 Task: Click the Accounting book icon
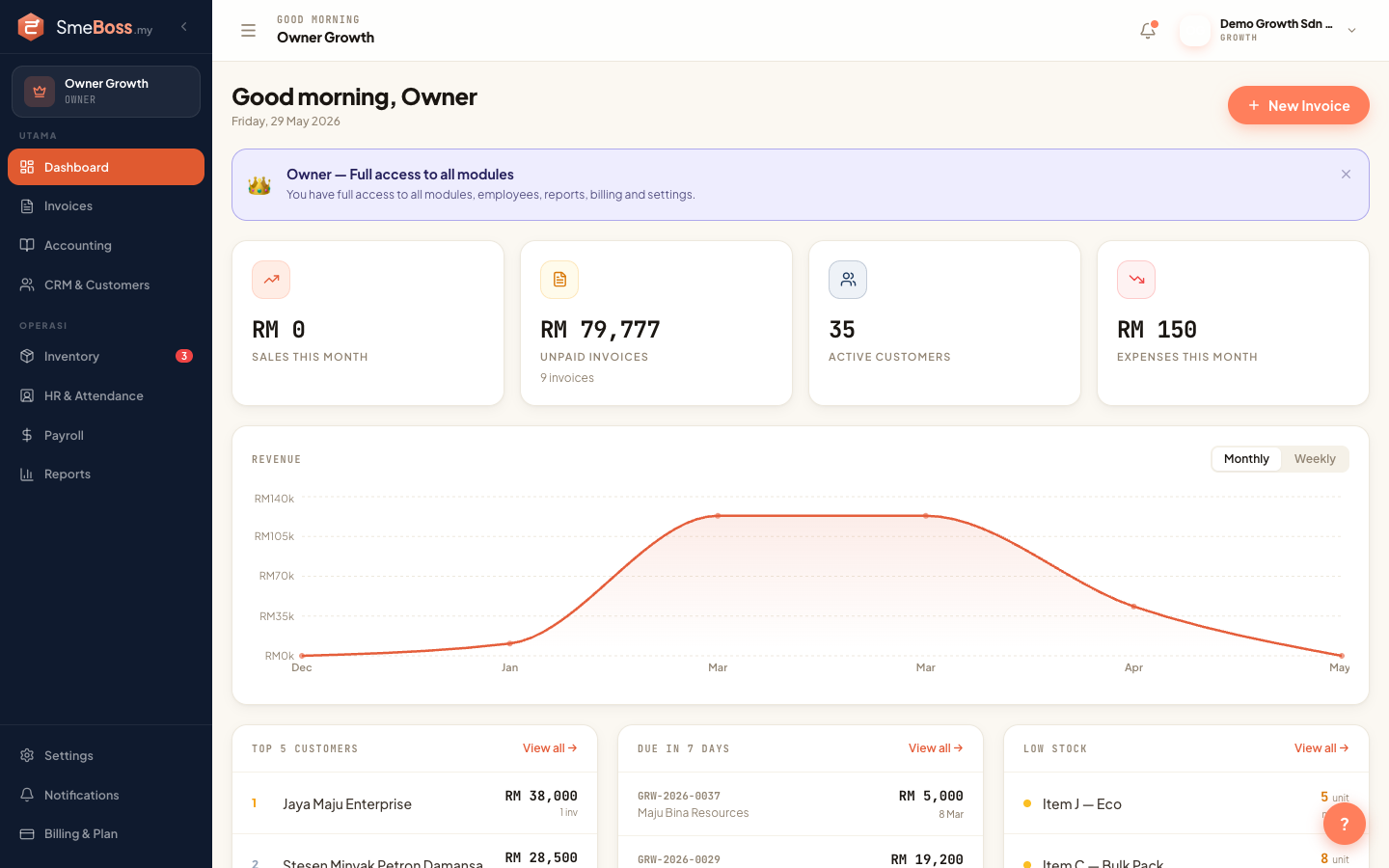click(x=27, y=245)
